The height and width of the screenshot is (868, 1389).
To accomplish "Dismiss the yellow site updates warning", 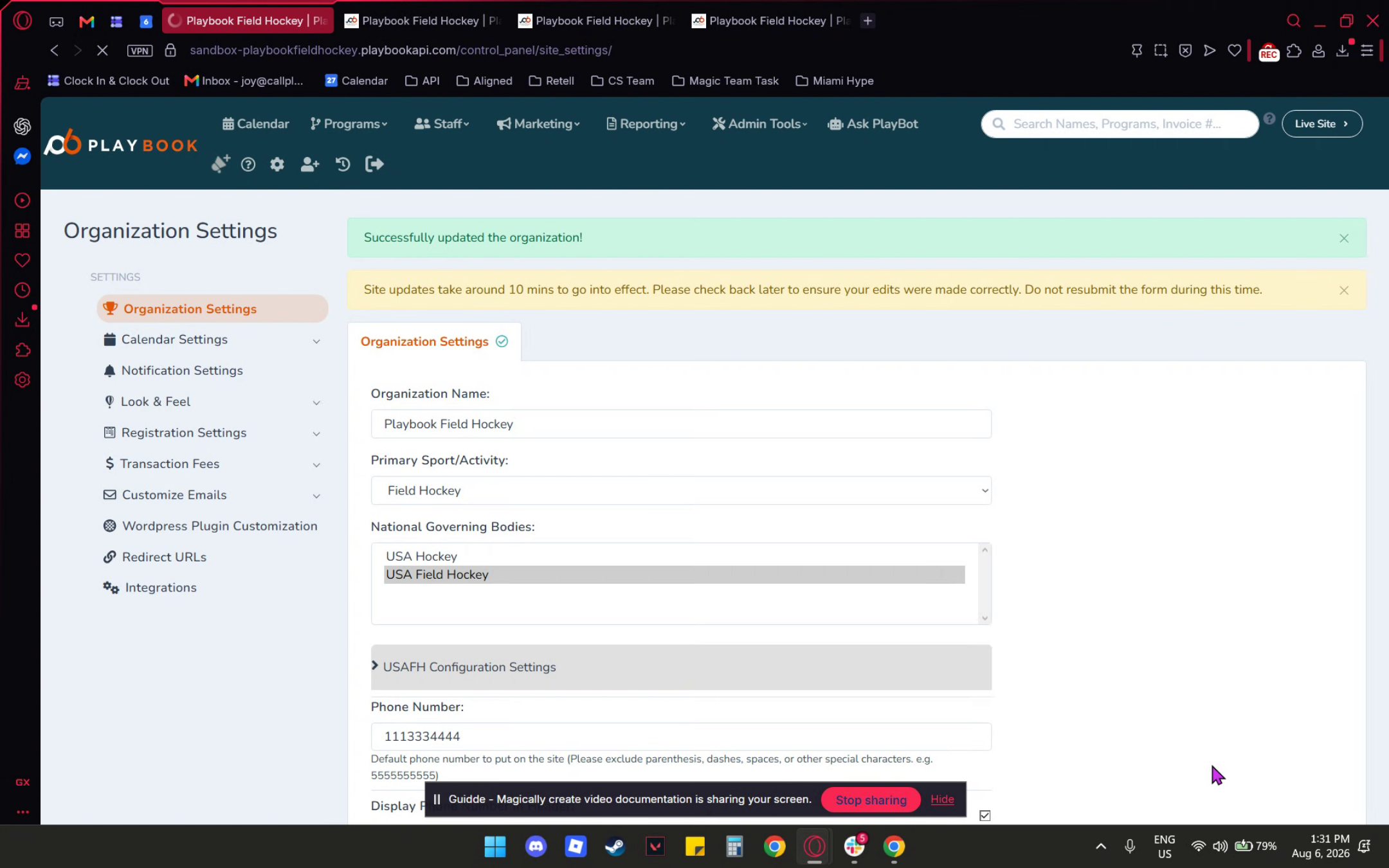I will 1344,291.
